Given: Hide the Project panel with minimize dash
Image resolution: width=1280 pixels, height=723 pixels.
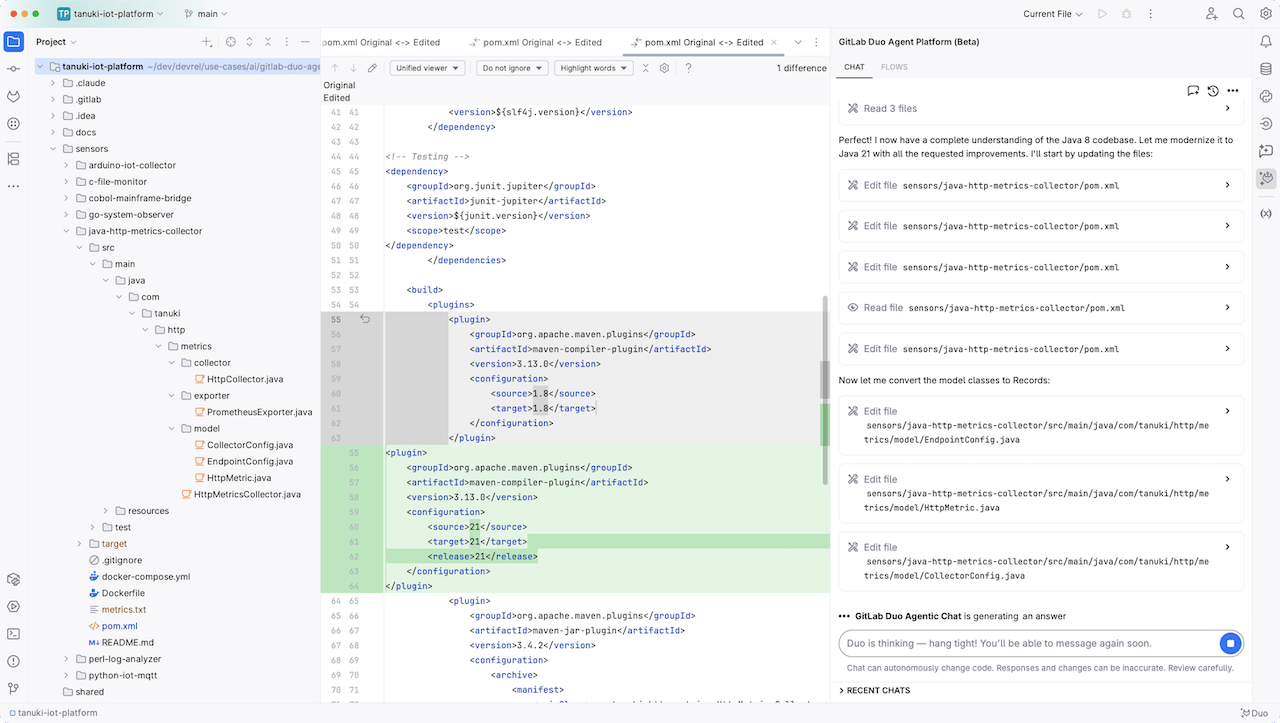Looking at the screenshot, I should click(305, 42).
